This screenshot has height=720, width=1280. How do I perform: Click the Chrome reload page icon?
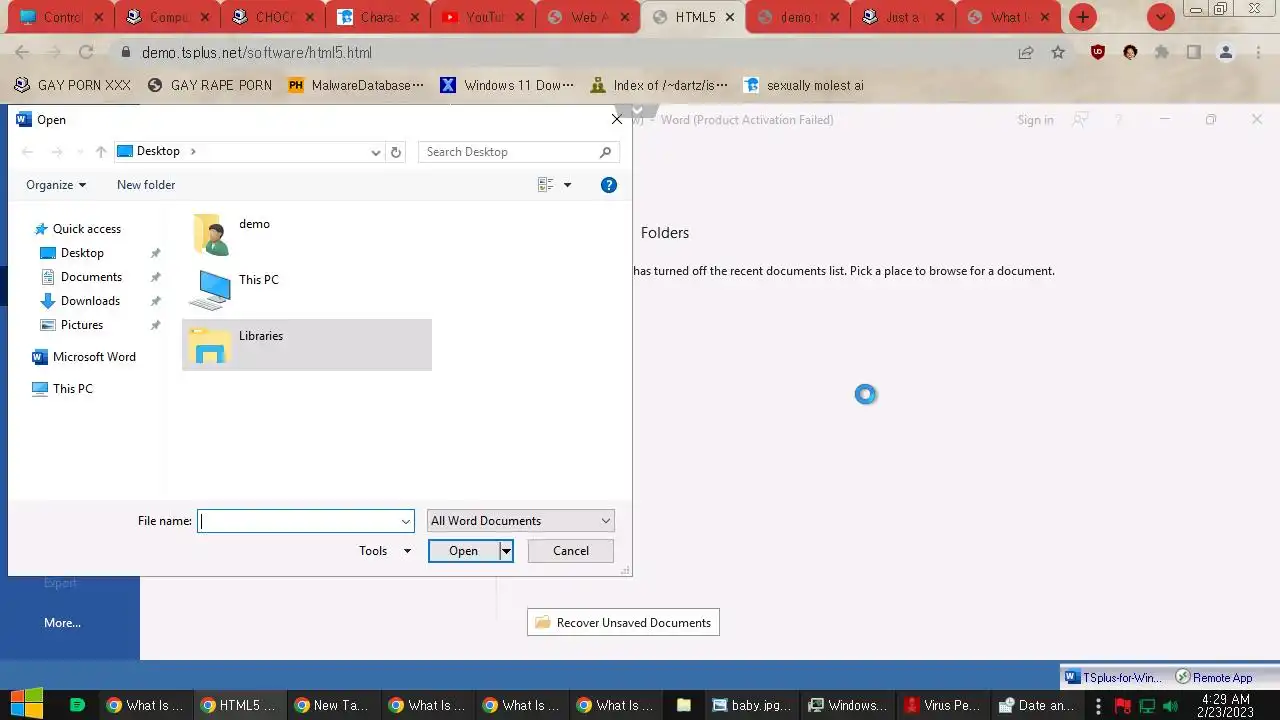[86, 52]
